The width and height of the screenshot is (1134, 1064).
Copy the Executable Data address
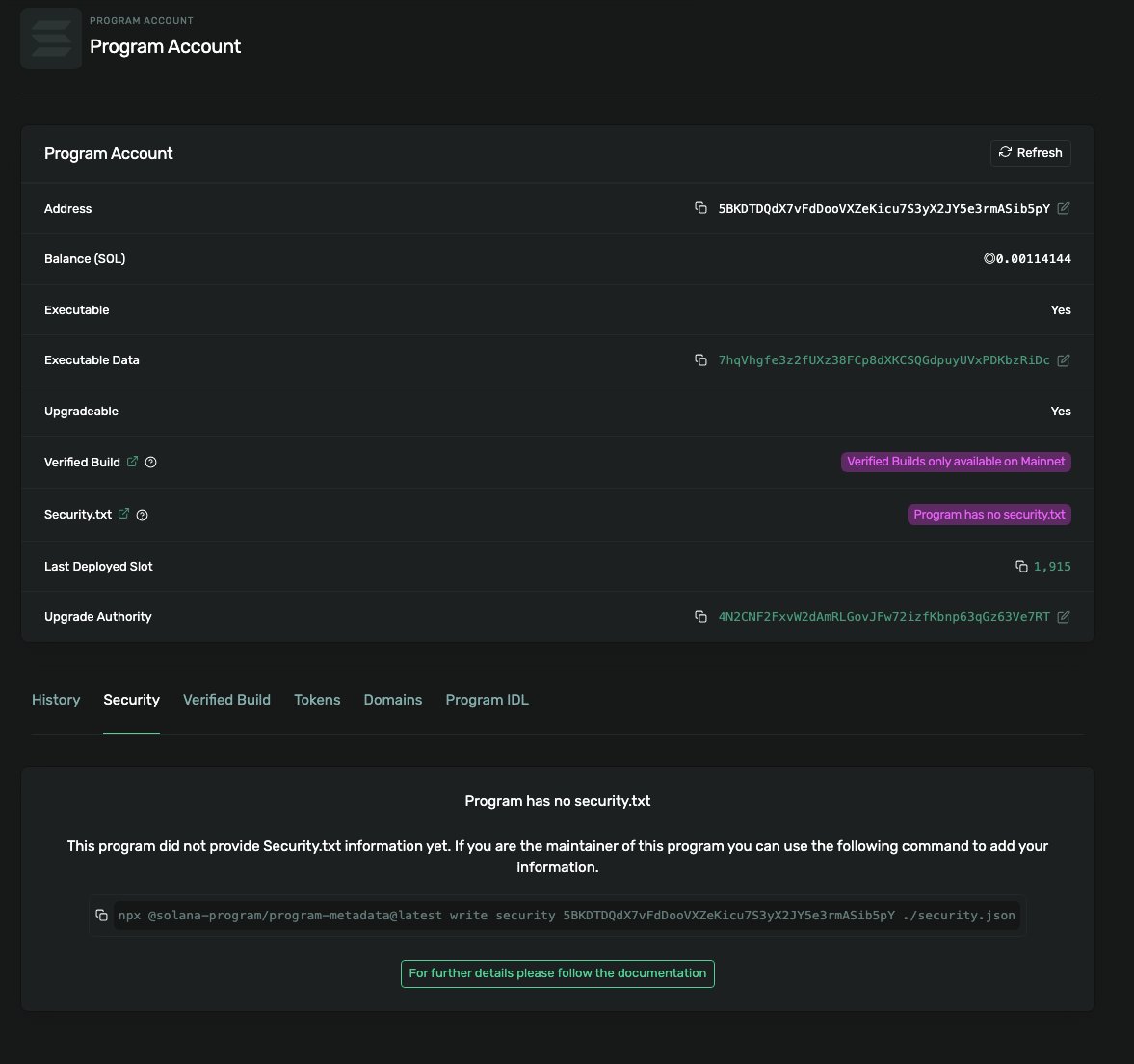700,360
